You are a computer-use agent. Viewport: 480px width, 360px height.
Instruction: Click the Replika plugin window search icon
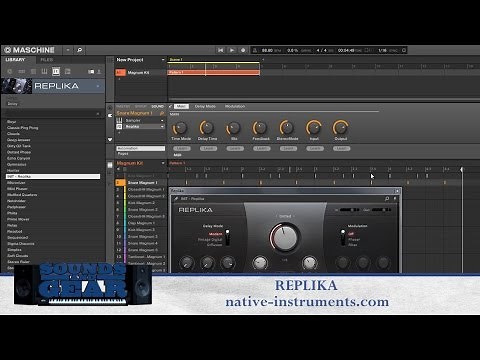(x=387, y=199)
